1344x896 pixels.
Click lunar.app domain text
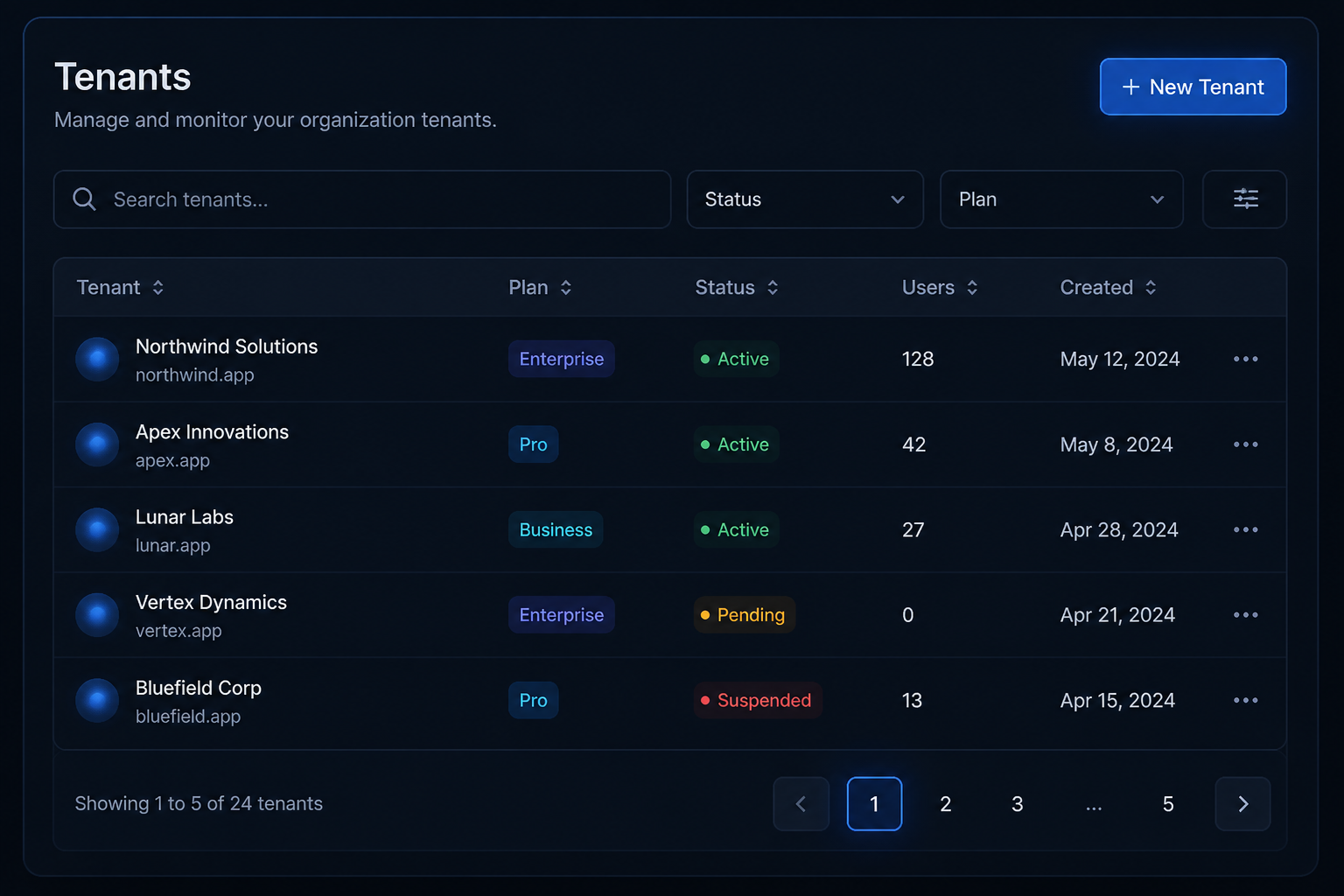173,545
